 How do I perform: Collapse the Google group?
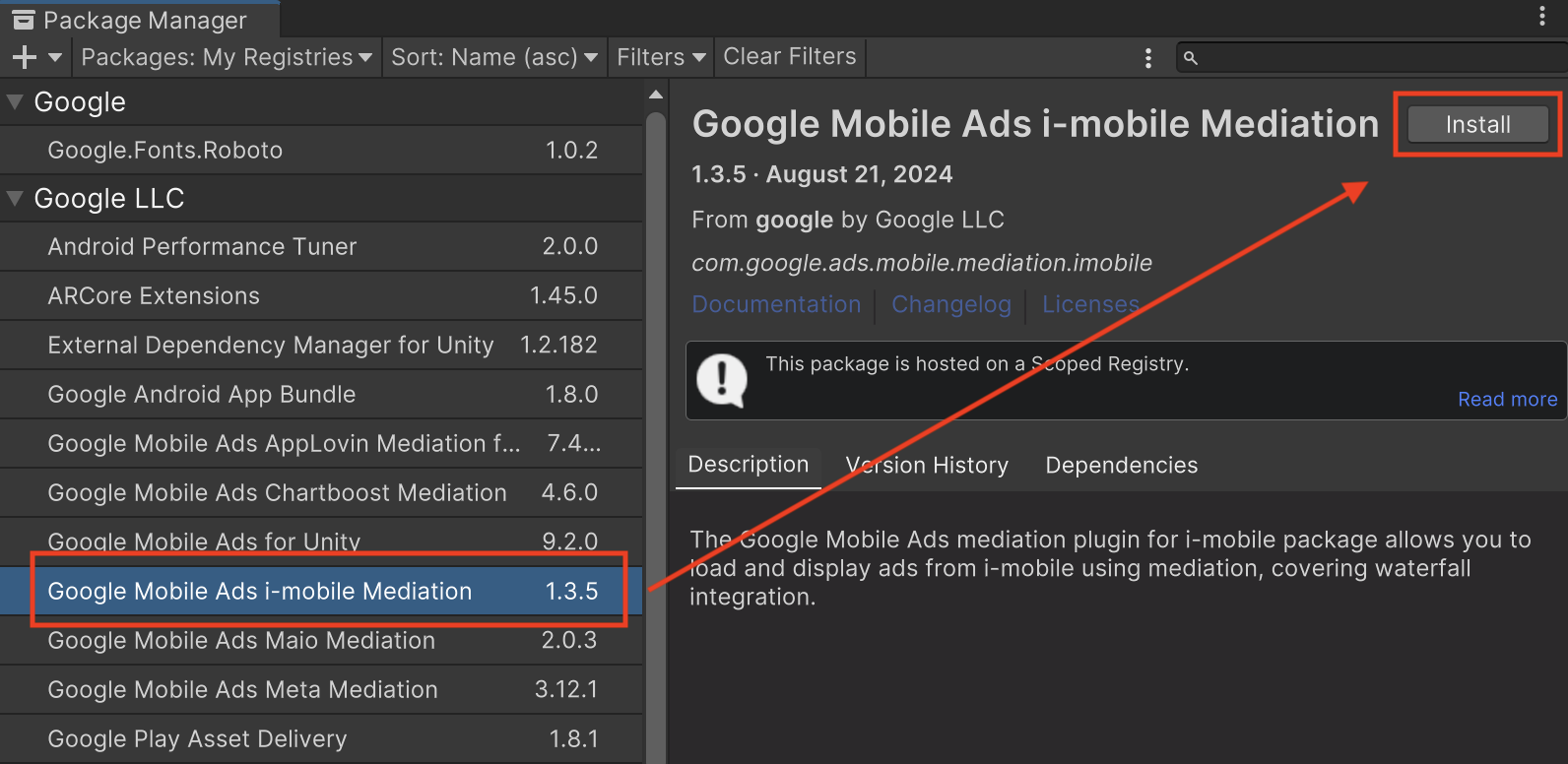pos(15,101)
